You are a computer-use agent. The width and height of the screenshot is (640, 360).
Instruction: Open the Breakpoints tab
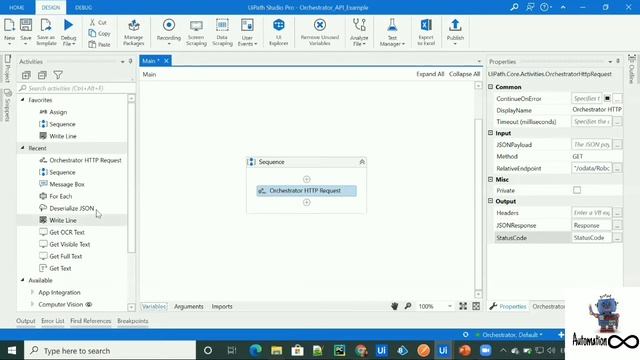pyautogui.click(x=133, y=321)
